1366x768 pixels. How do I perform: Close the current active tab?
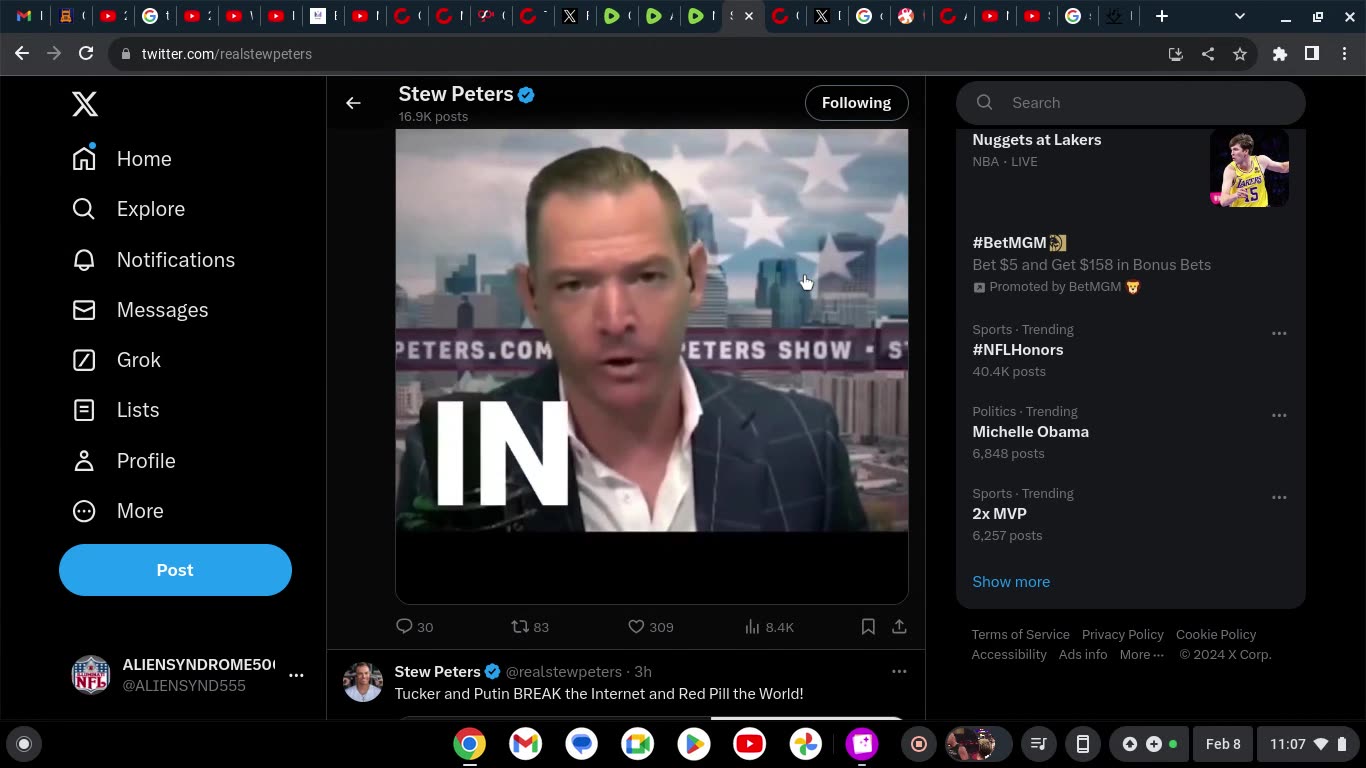coord(749,16)
